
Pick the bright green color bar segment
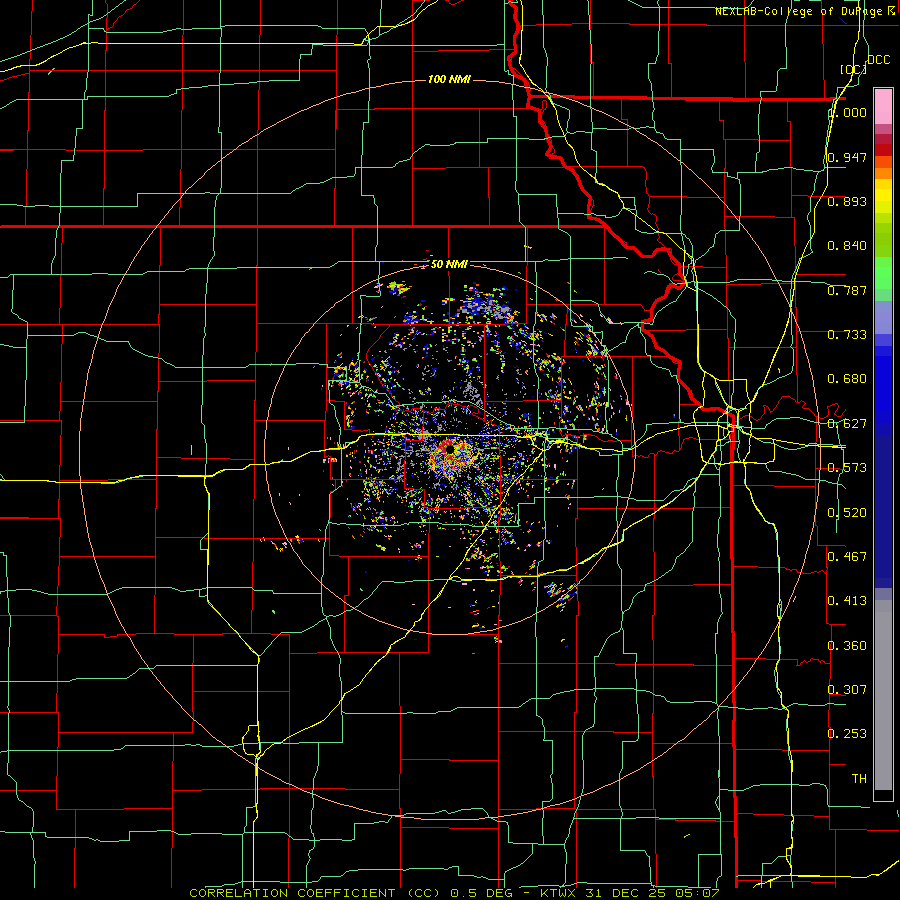883,273
